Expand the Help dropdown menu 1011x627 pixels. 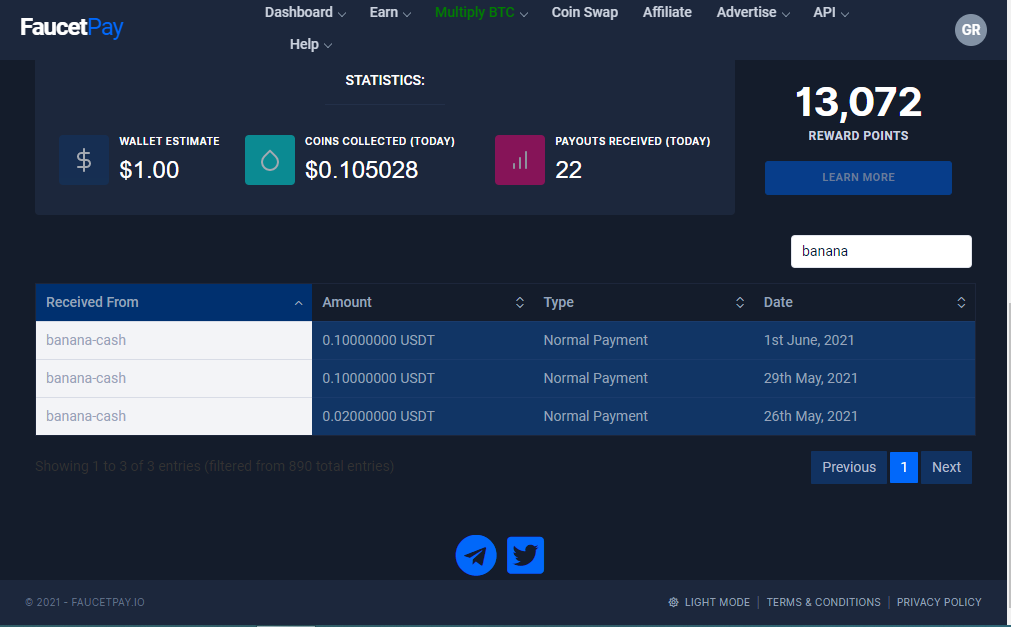tap(311, 44)
